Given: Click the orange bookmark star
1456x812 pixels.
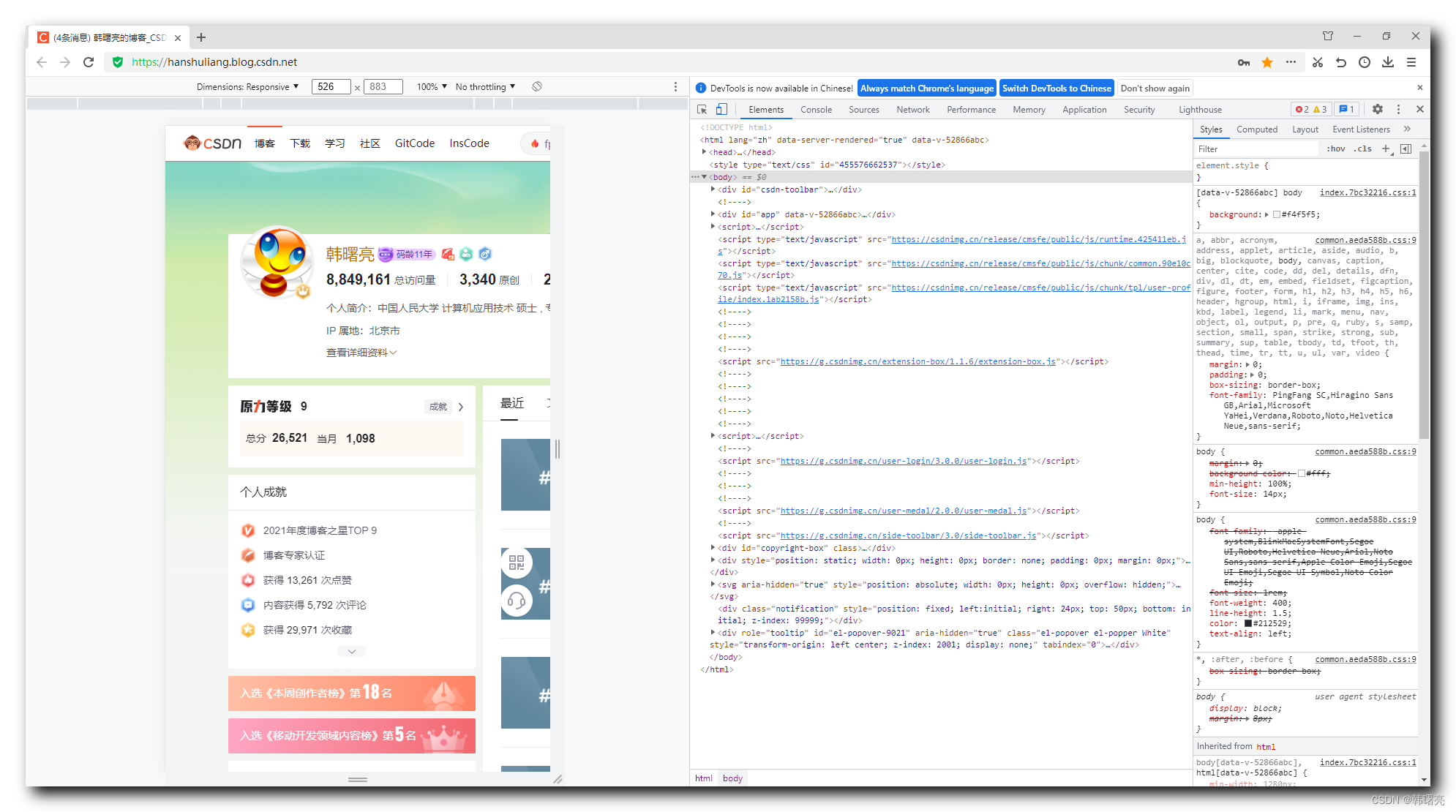Looking at the screenshot, I should tap(1267, 62).
